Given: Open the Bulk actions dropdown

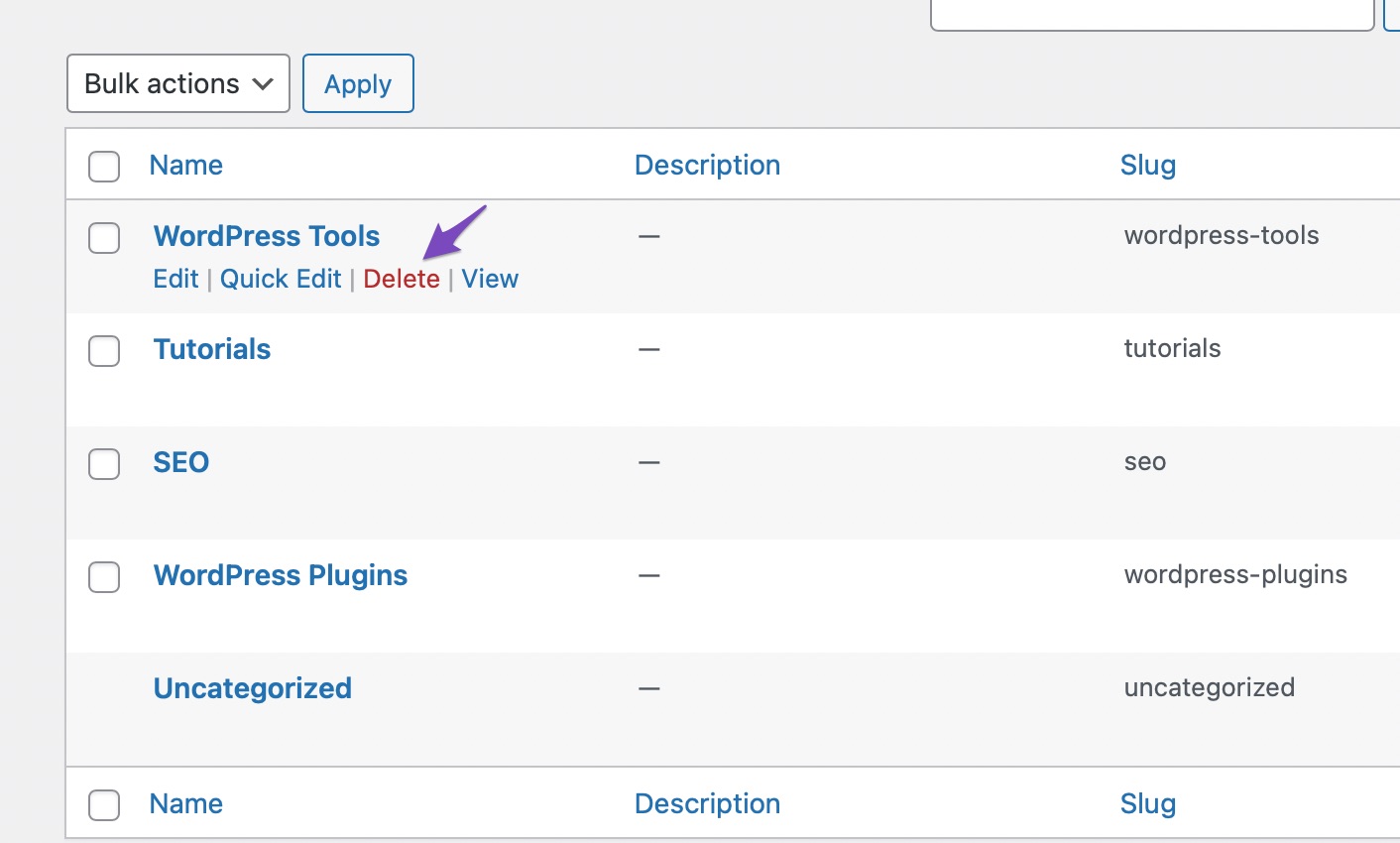Looking at the screenshot, I should pos(178,83).
